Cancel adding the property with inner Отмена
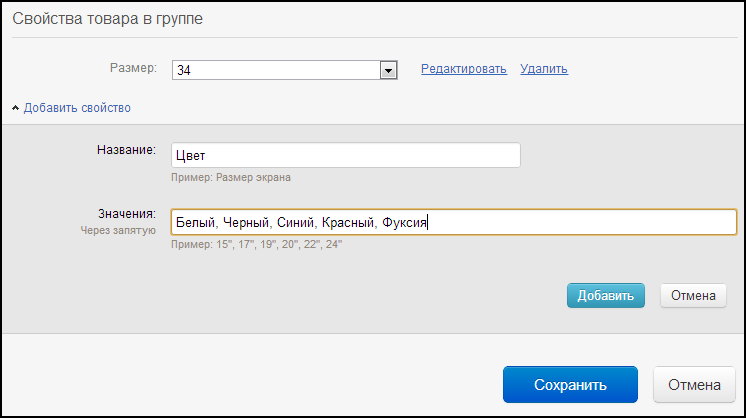Screen dimensions: 746x418 pos(693,295)
